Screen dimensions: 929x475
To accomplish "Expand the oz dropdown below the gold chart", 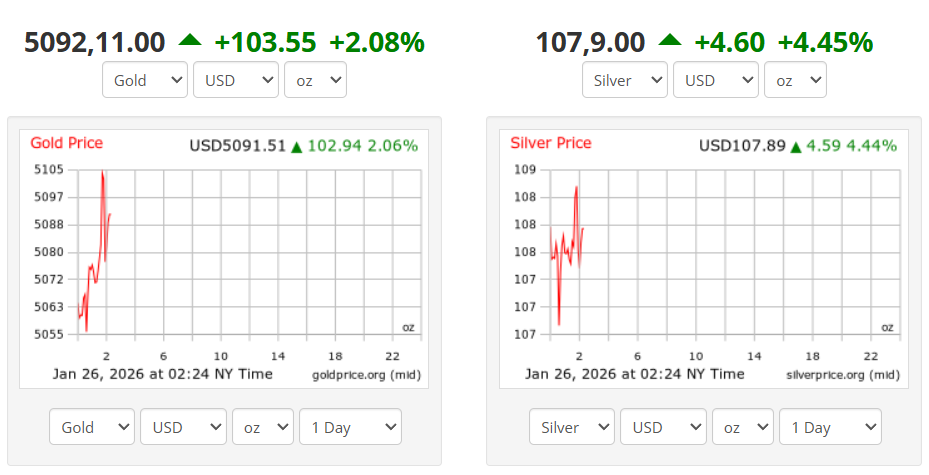I will [x=263, y=427].
